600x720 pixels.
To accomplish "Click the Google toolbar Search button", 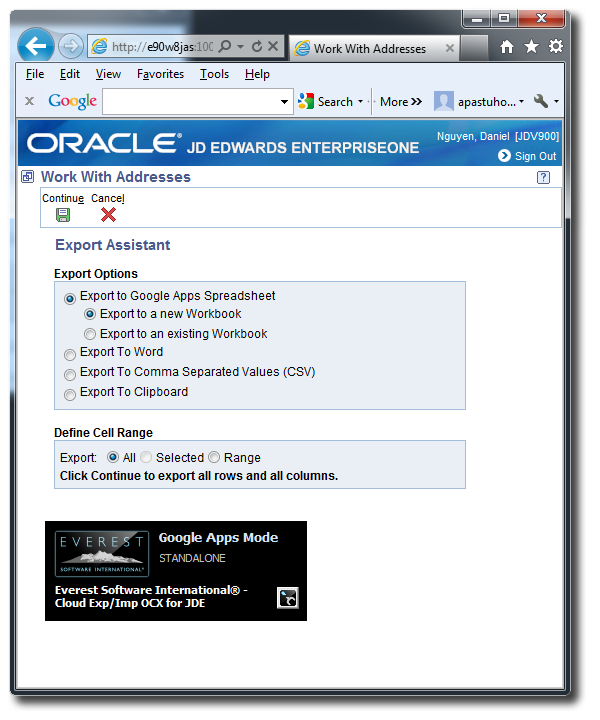I will tap(325, 101).
